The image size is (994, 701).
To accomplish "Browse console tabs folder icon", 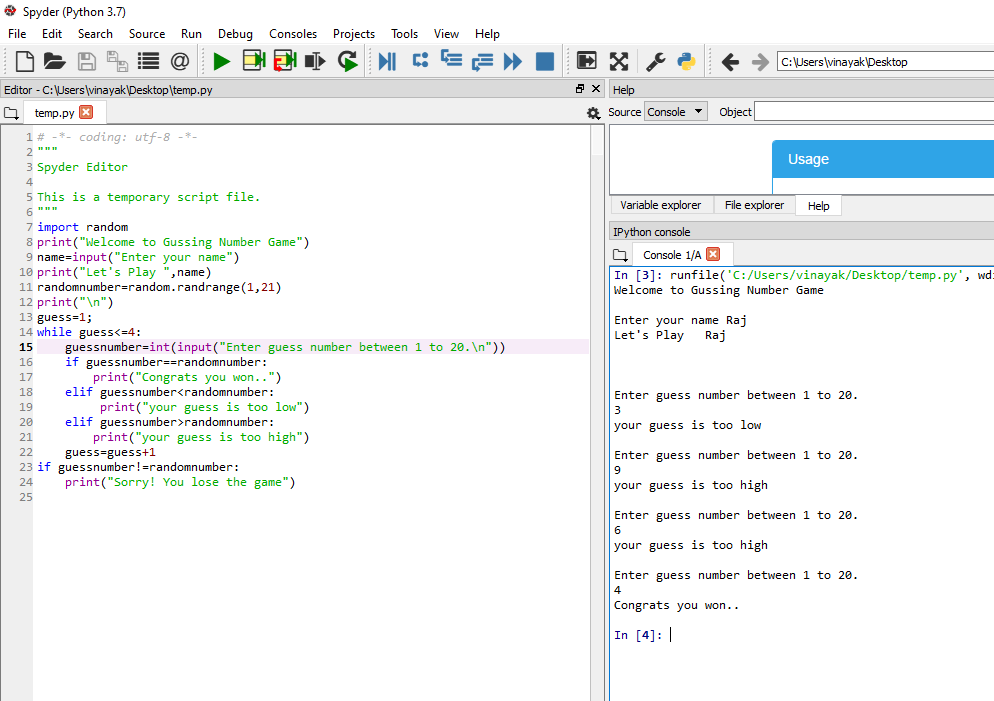I will 620,255.
